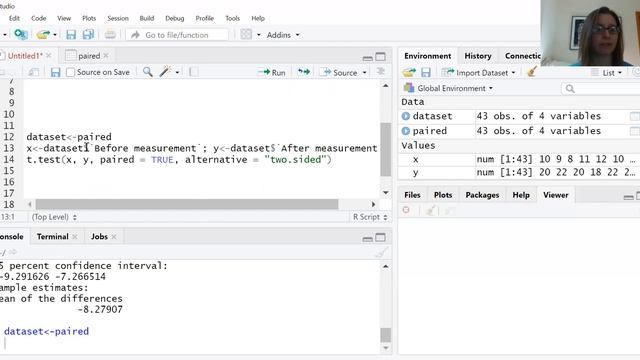This screenshot has height=360, width=640.
Task: Click the code tools magic wand icon
Action: pos(165,72)
